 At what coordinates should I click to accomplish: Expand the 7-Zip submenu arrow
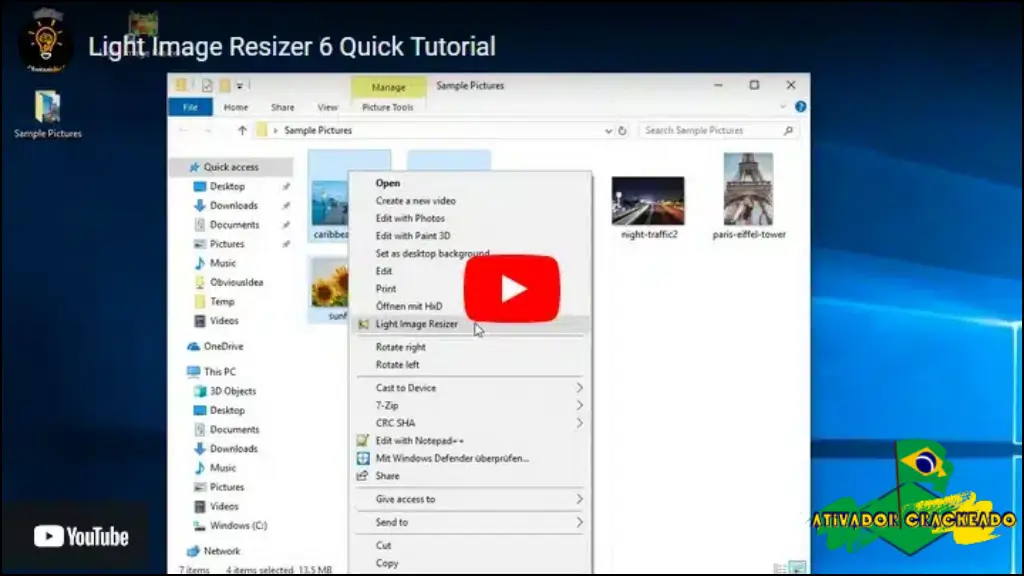point(579,406)
